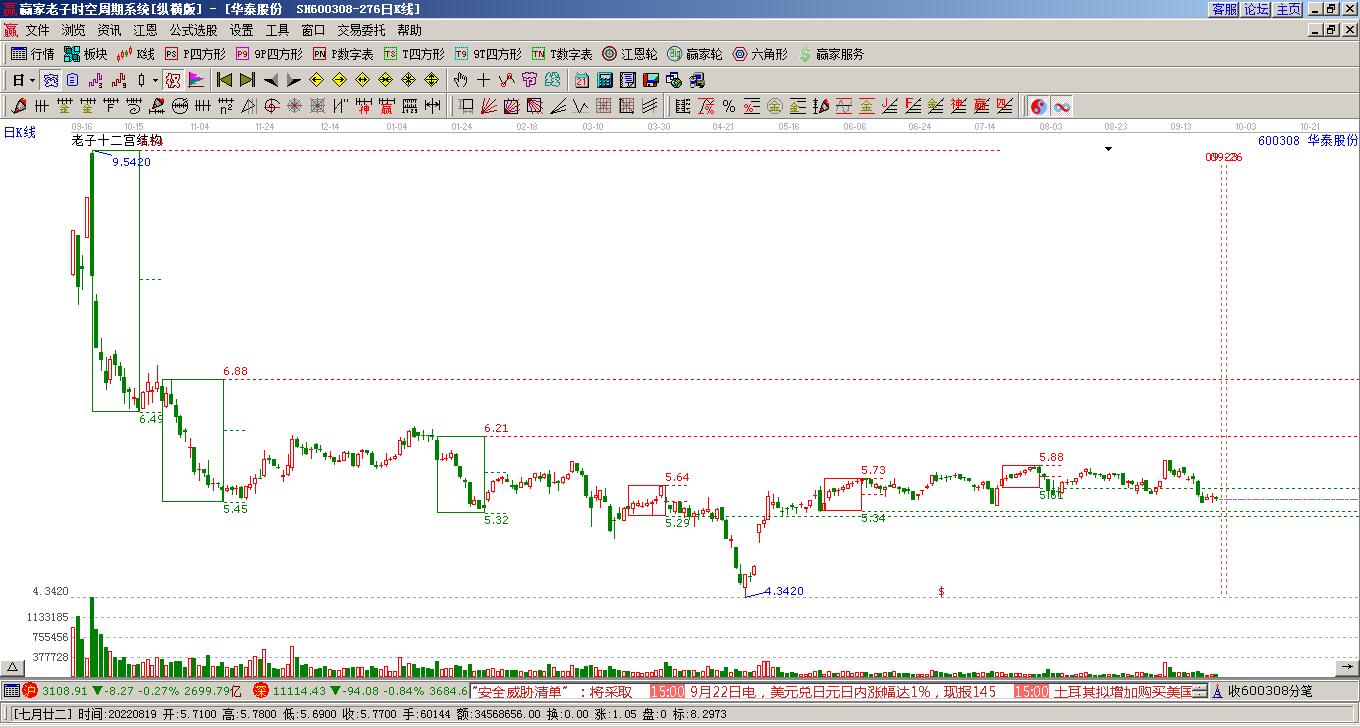Open the T四方形 tool

[x=414, y=54]
